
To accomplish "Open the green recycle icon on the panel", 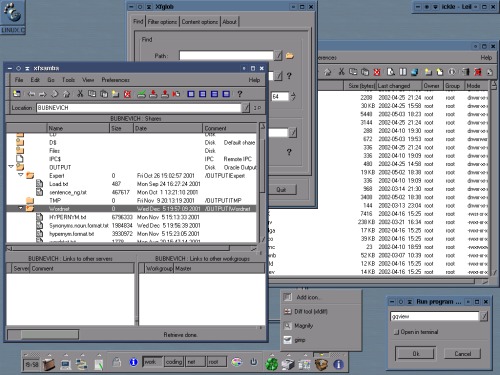I will [271, 364].
